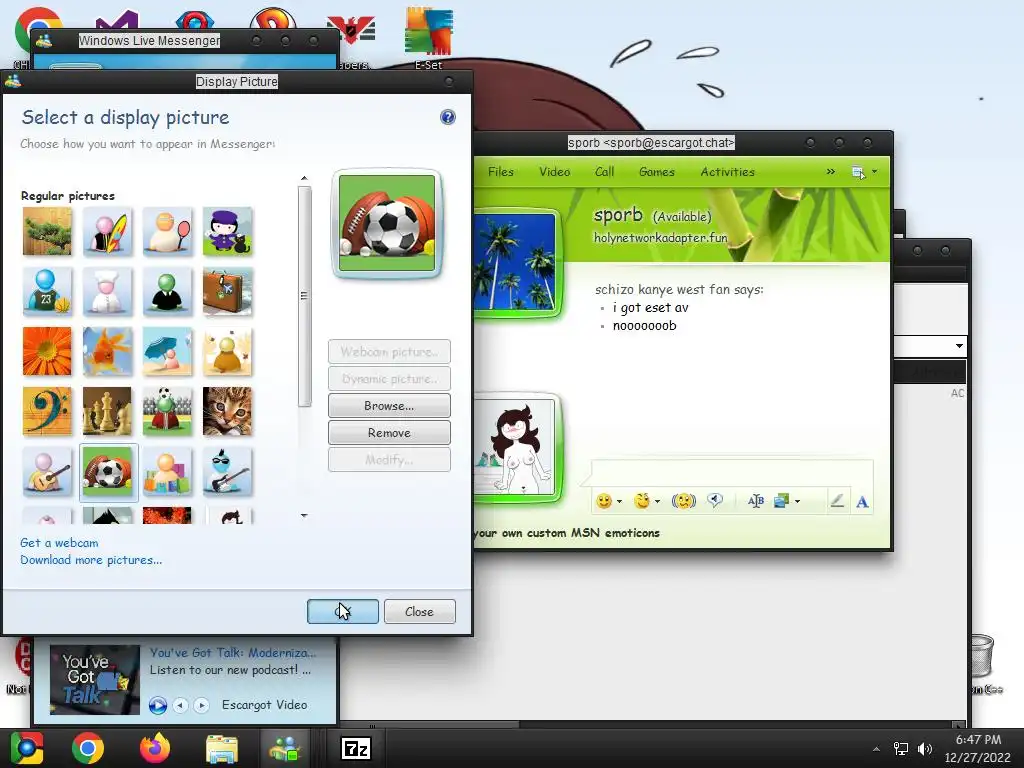Pick the soccer player buddy picture
1024x768 pixels.
pos(167,411)
